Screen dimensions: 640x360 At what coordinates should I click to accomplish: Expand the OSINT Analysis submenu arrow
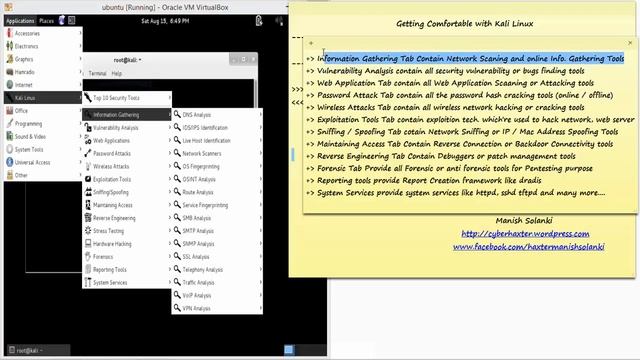pos(260,179)
